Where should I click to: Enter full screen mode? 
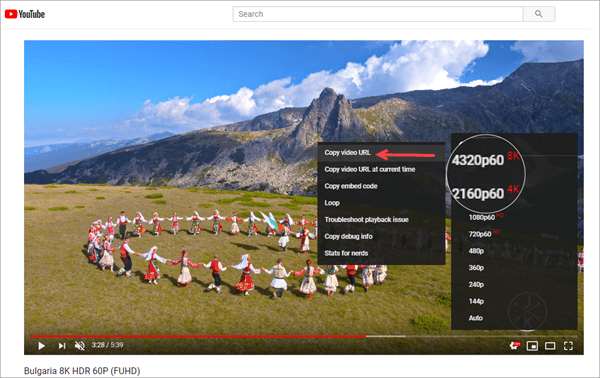[x=569, y=346]
